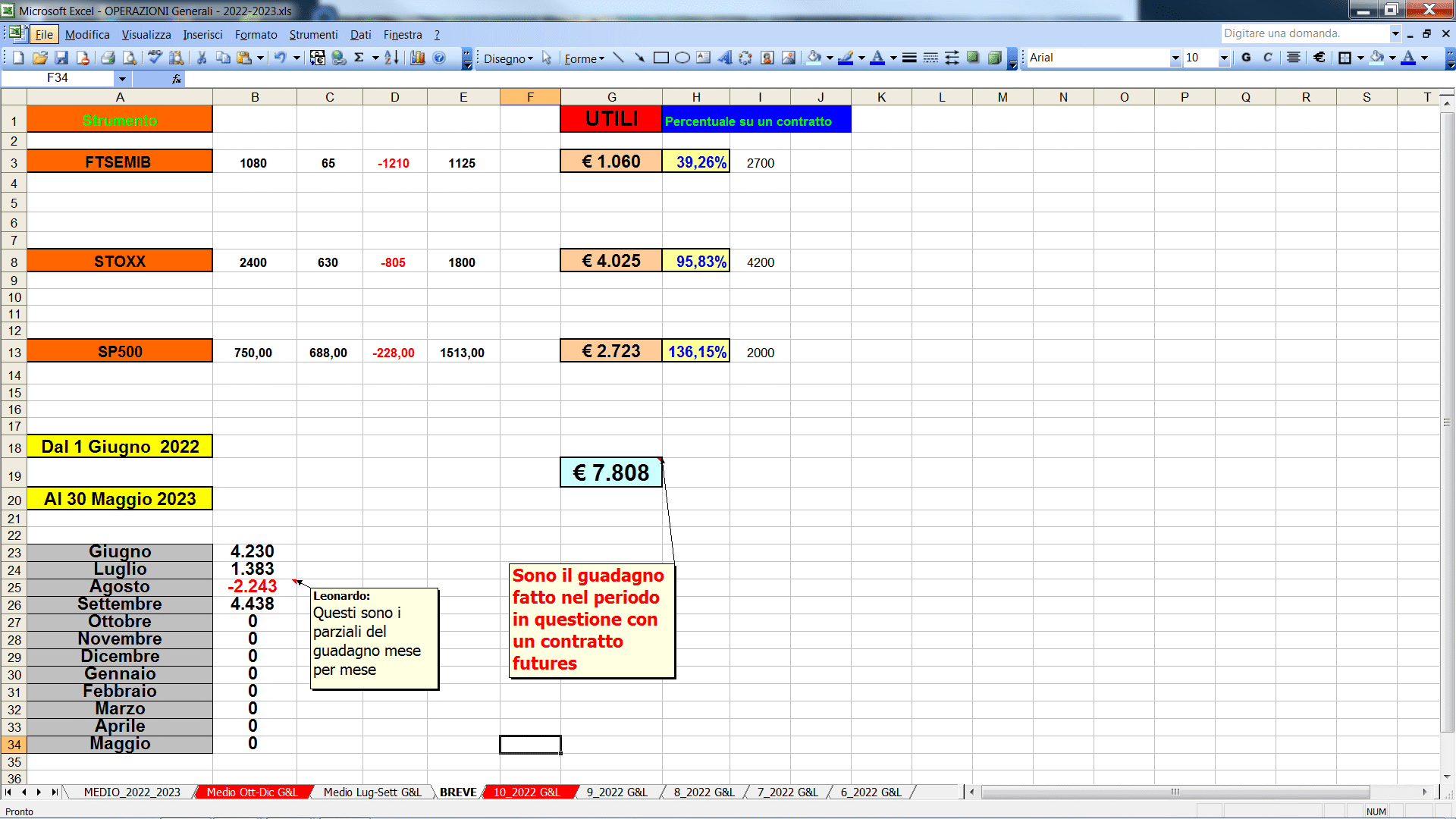The height and width of the screenshot is (819, 1456).
Task: Select row 13 header
Action: [x=14, y=352]
